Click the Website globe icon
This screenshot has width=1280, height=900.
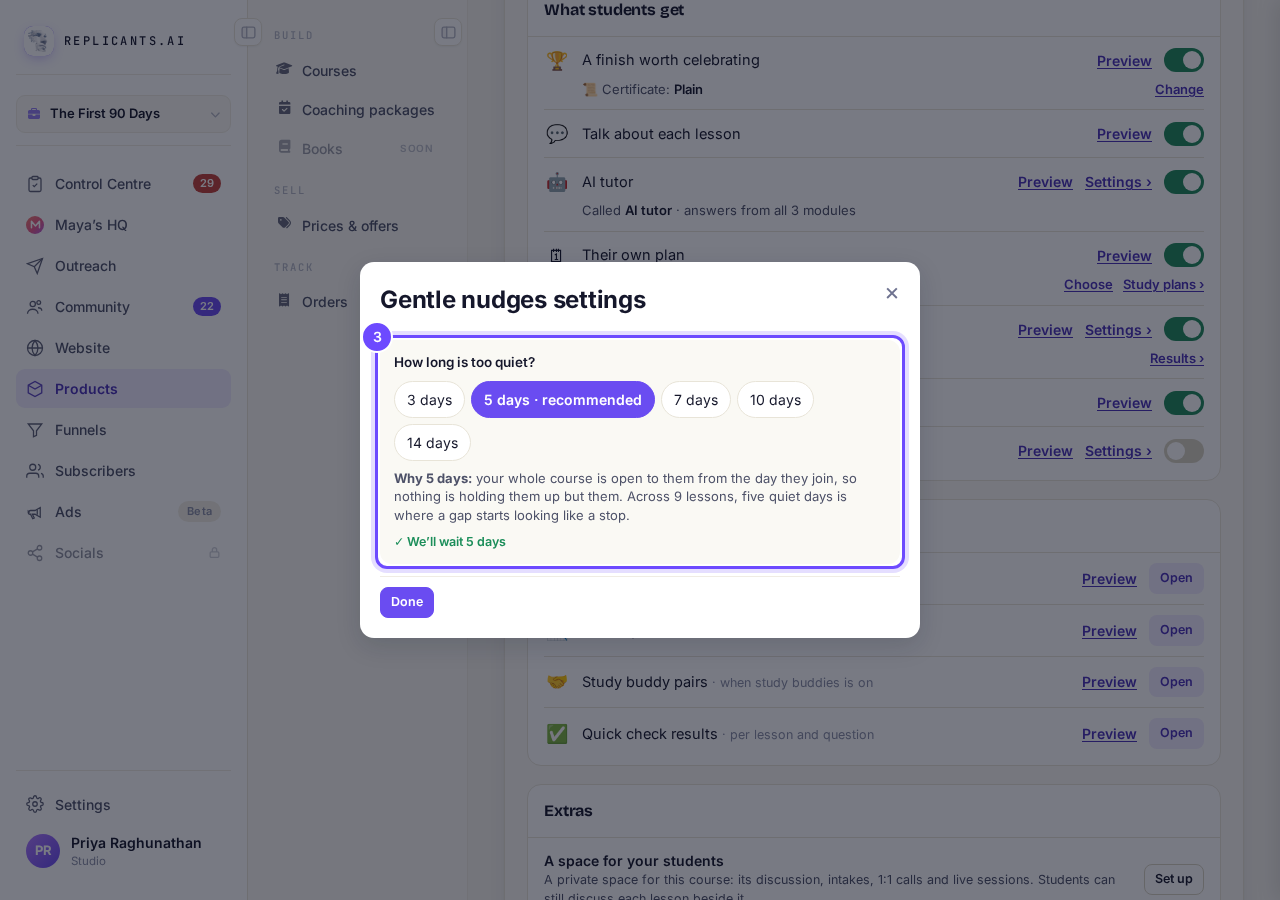click(x=35, y=348)
